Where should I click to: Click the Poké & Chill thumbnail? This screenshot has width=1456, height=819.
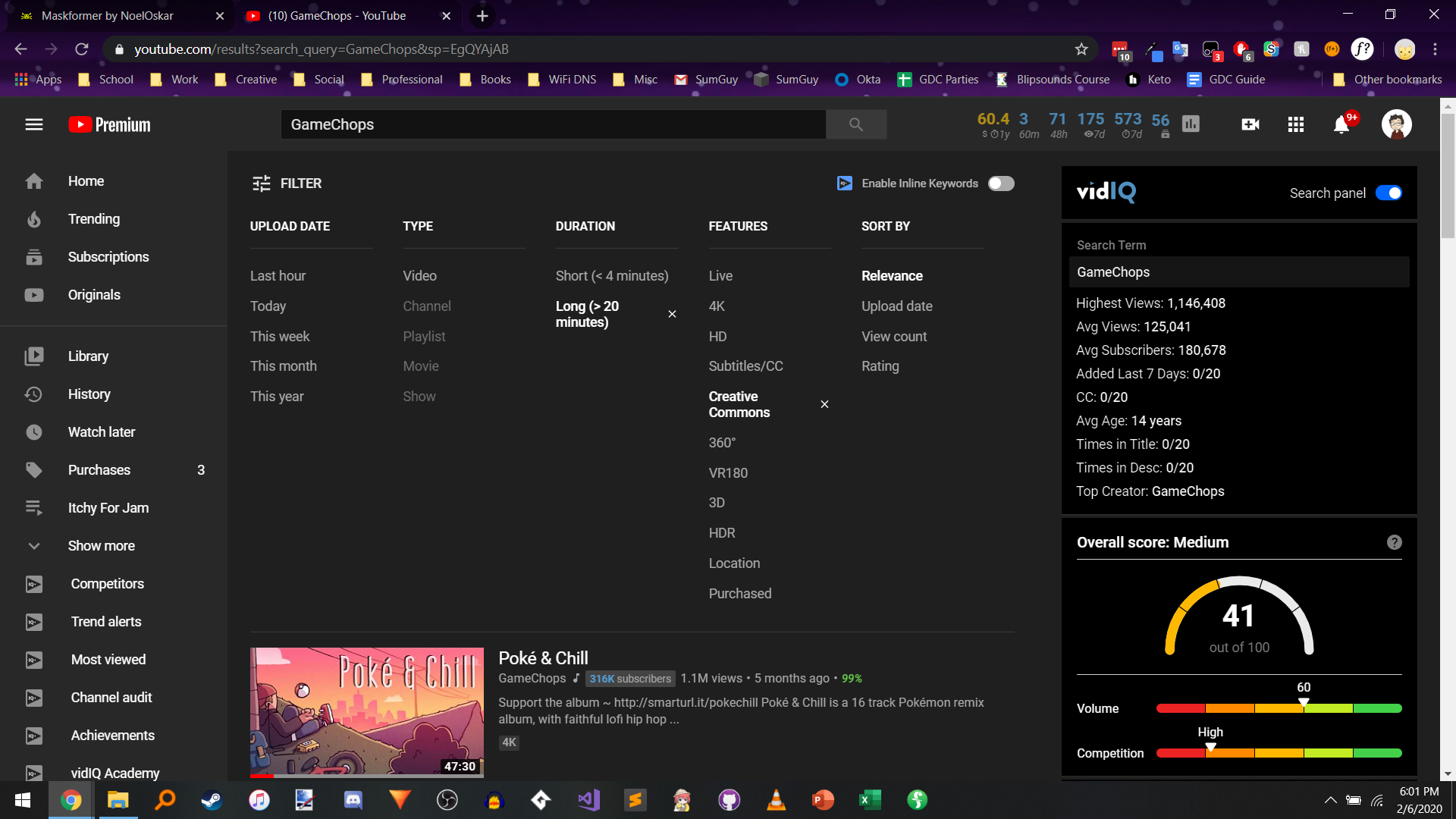367,712
